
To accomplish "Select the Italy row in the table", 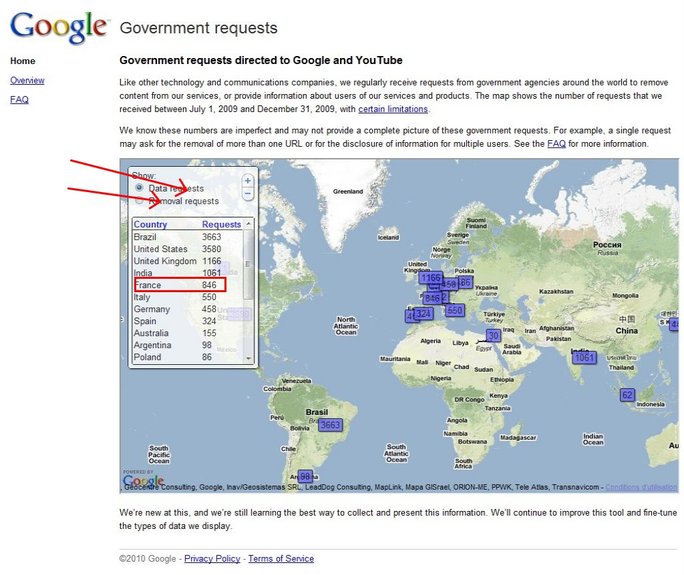I will click(x=188, y=297).
